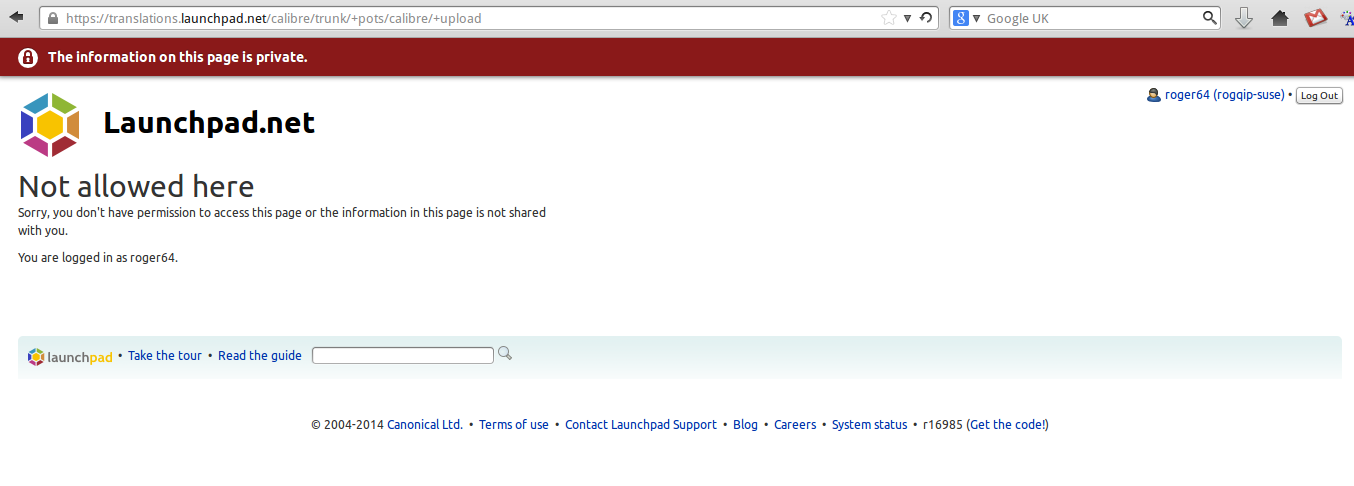
Task: Click the user avatar icon beside roger64
Action: (1154, 95)
